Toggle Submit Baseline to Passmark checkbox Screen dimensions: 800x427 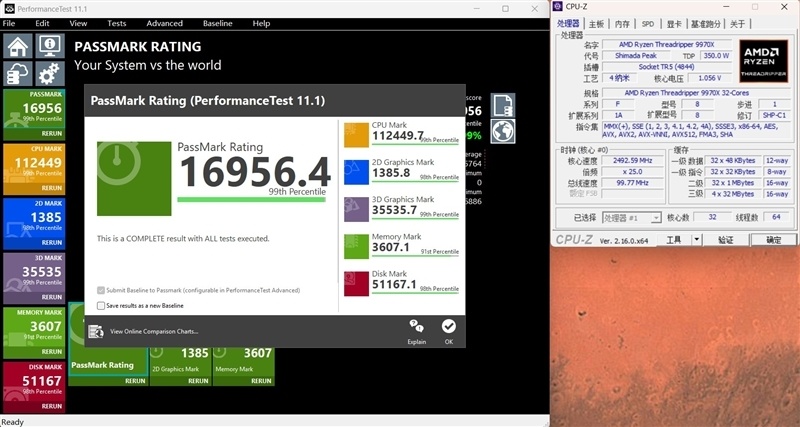tap(101, 290)
